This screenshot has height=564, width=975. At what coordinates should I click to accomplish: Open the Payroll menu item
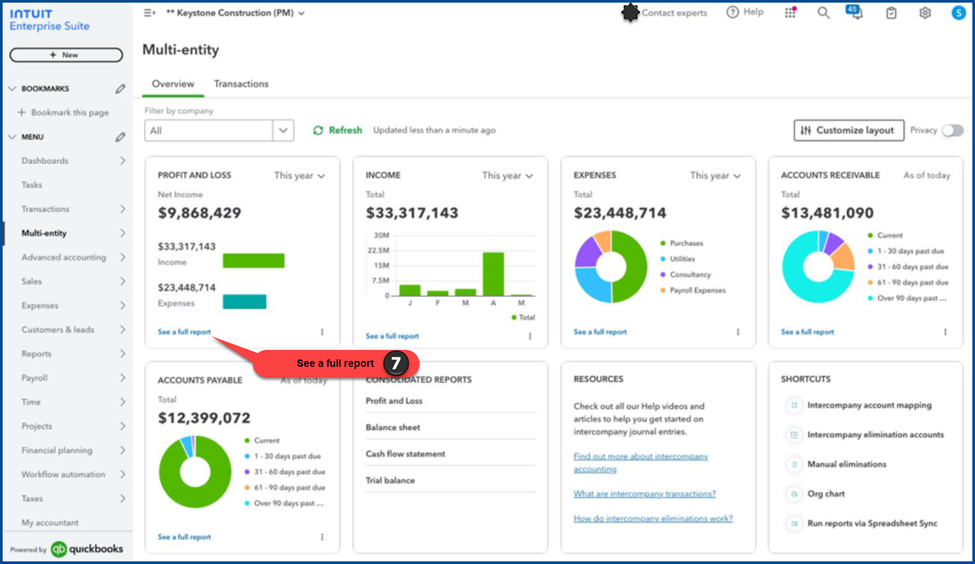click(34, 378)
